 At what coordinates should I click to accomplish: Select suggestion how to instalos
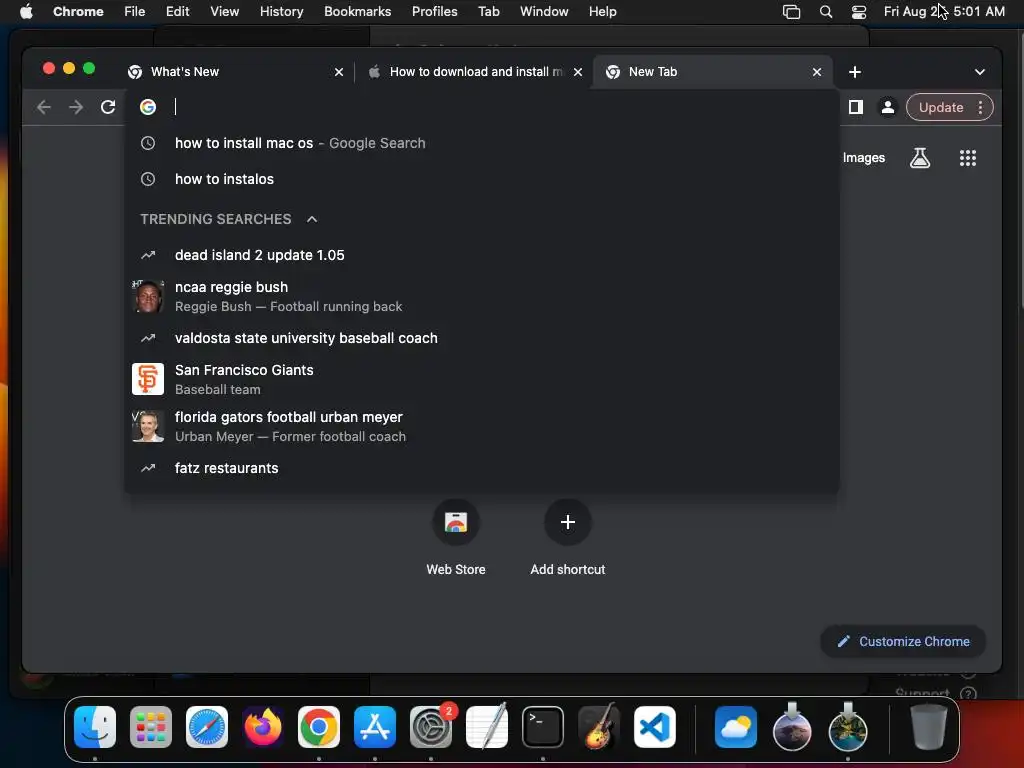coord(481,179)
